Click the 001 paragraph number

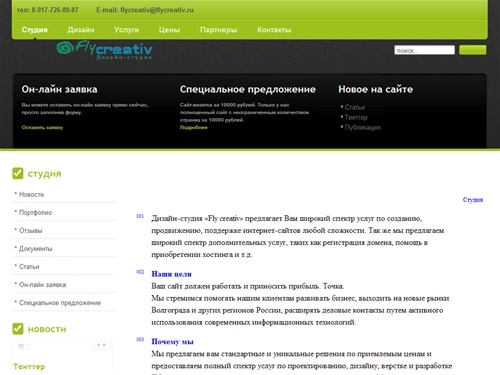point(140,216)
